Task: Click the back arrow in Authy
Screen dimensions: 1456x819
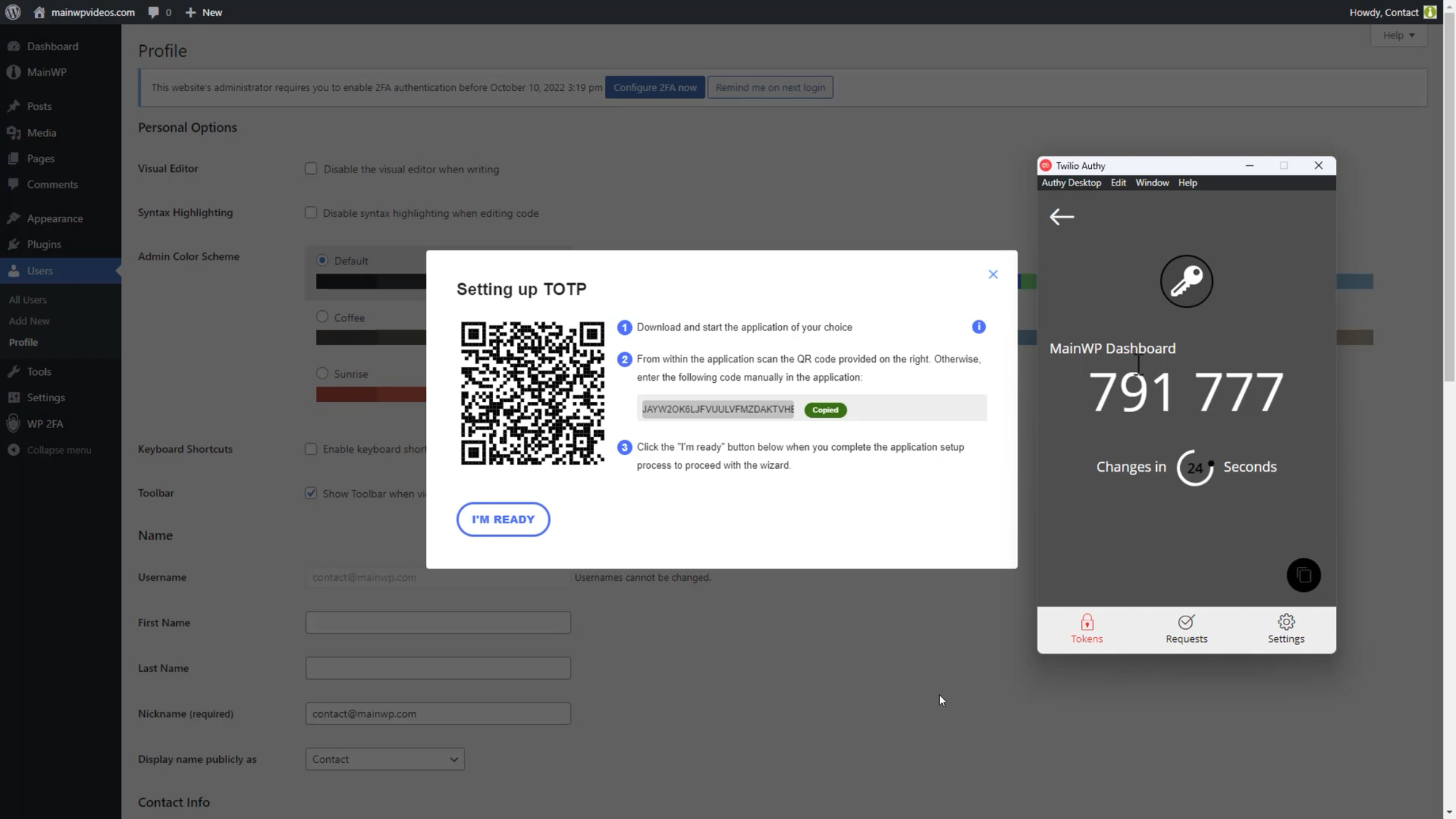Action: pyautogui.click(x=1061, y=216)
